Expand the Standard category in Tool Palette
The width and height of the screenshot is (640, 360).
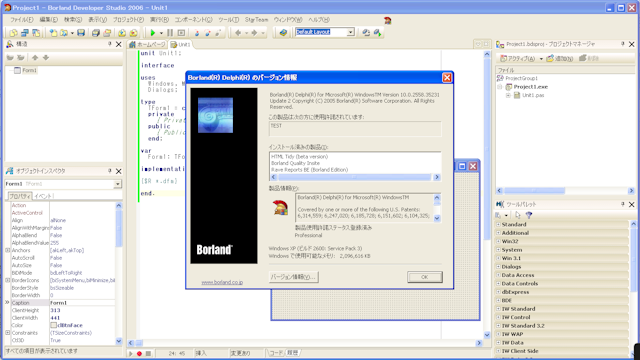(x=498, y=224)
